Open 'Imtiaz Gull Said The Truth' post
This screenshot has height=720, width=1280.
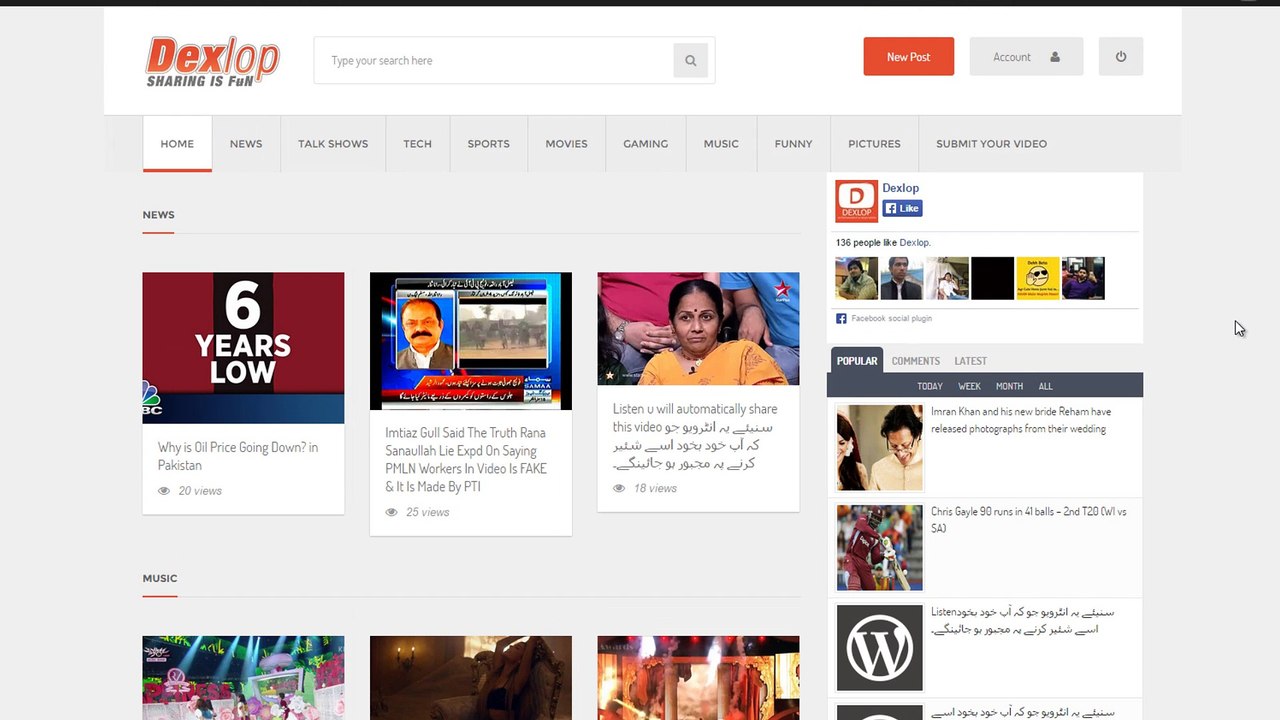[466, 460]
